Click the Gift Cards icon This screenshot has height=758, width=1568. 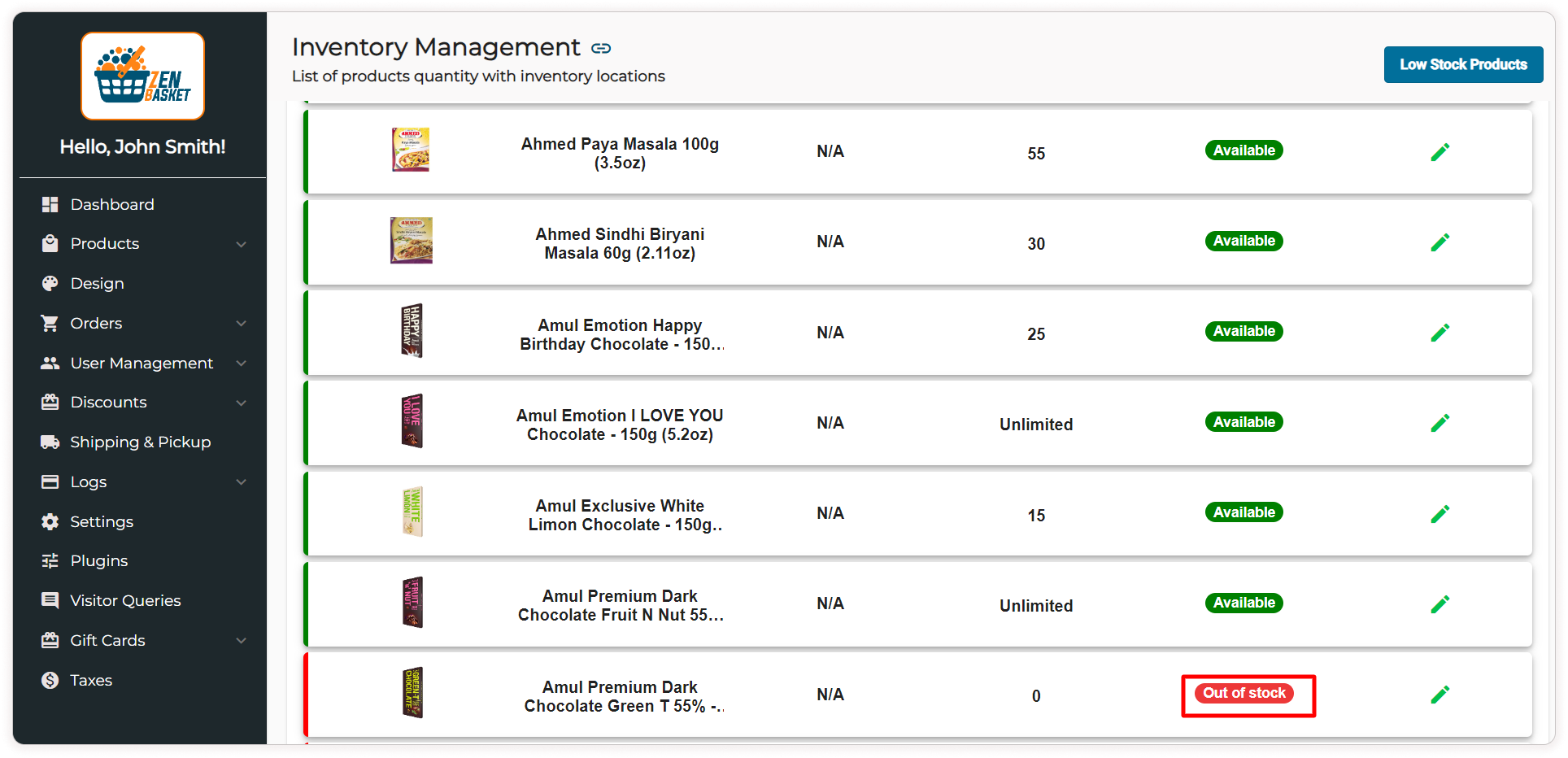coord(50,640)
